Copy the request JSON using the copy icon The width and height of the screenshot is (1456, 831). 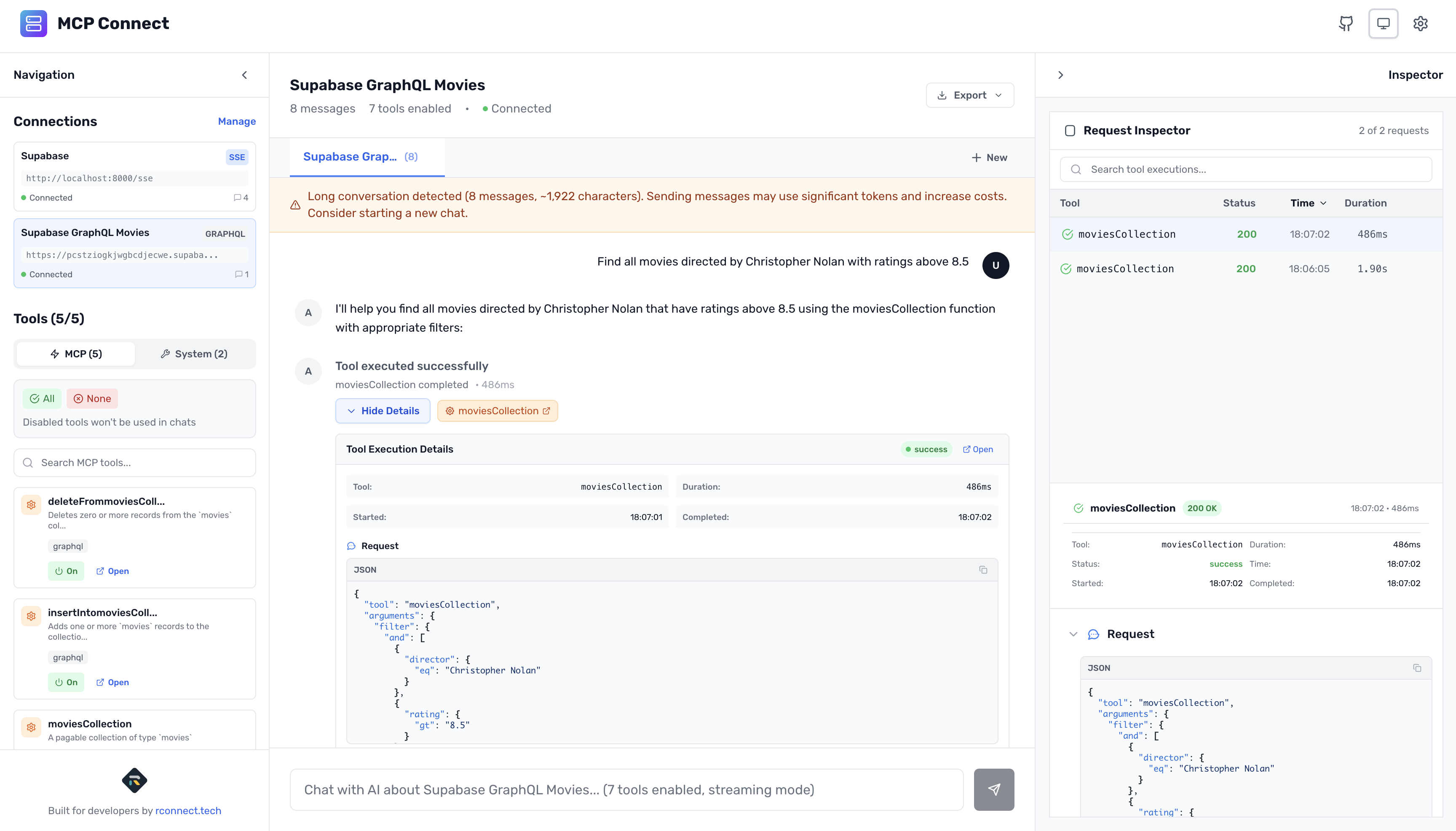tap(983, 569)
